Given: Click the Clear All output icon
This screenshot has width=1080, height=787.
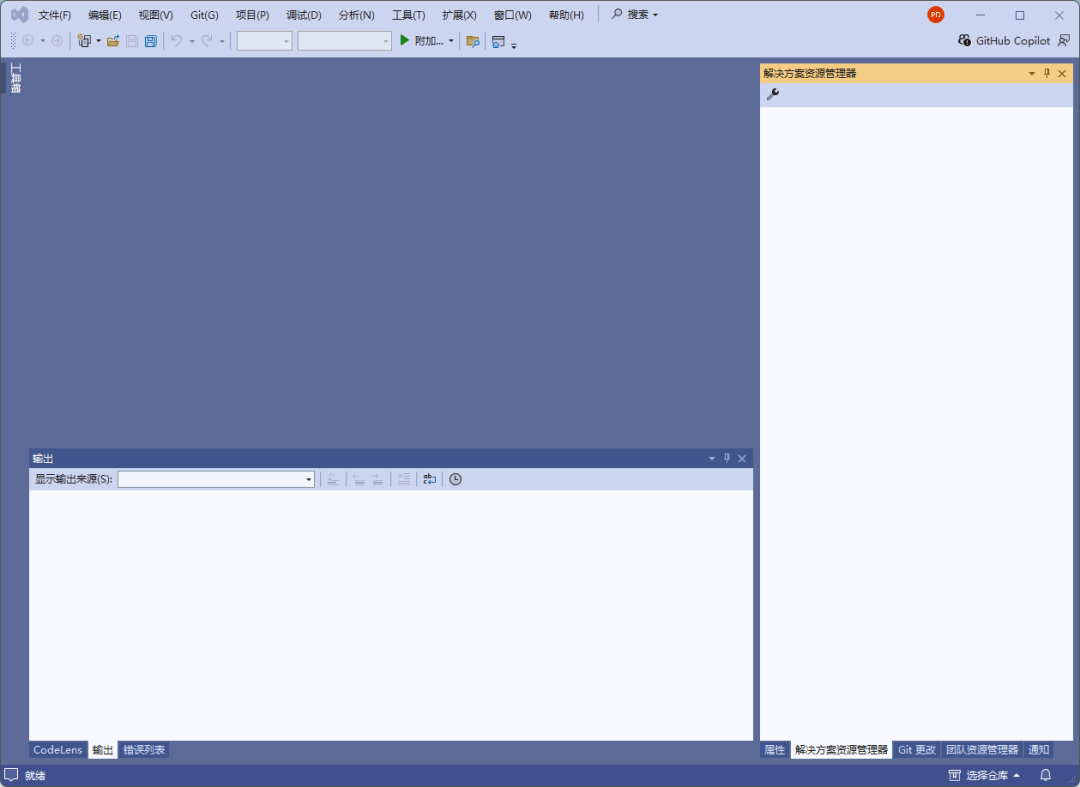Looking at the screenshot, I should click(x=404, y=479).
